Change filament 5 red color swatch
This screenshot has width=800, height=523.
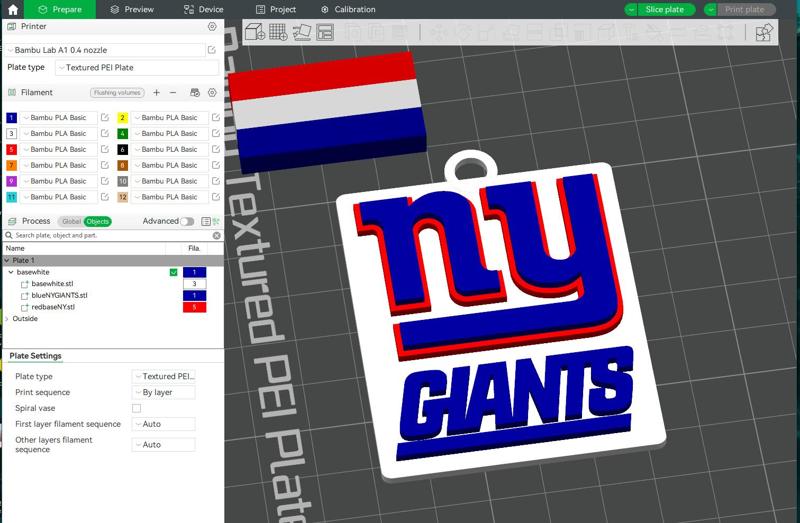click(11, 150)
